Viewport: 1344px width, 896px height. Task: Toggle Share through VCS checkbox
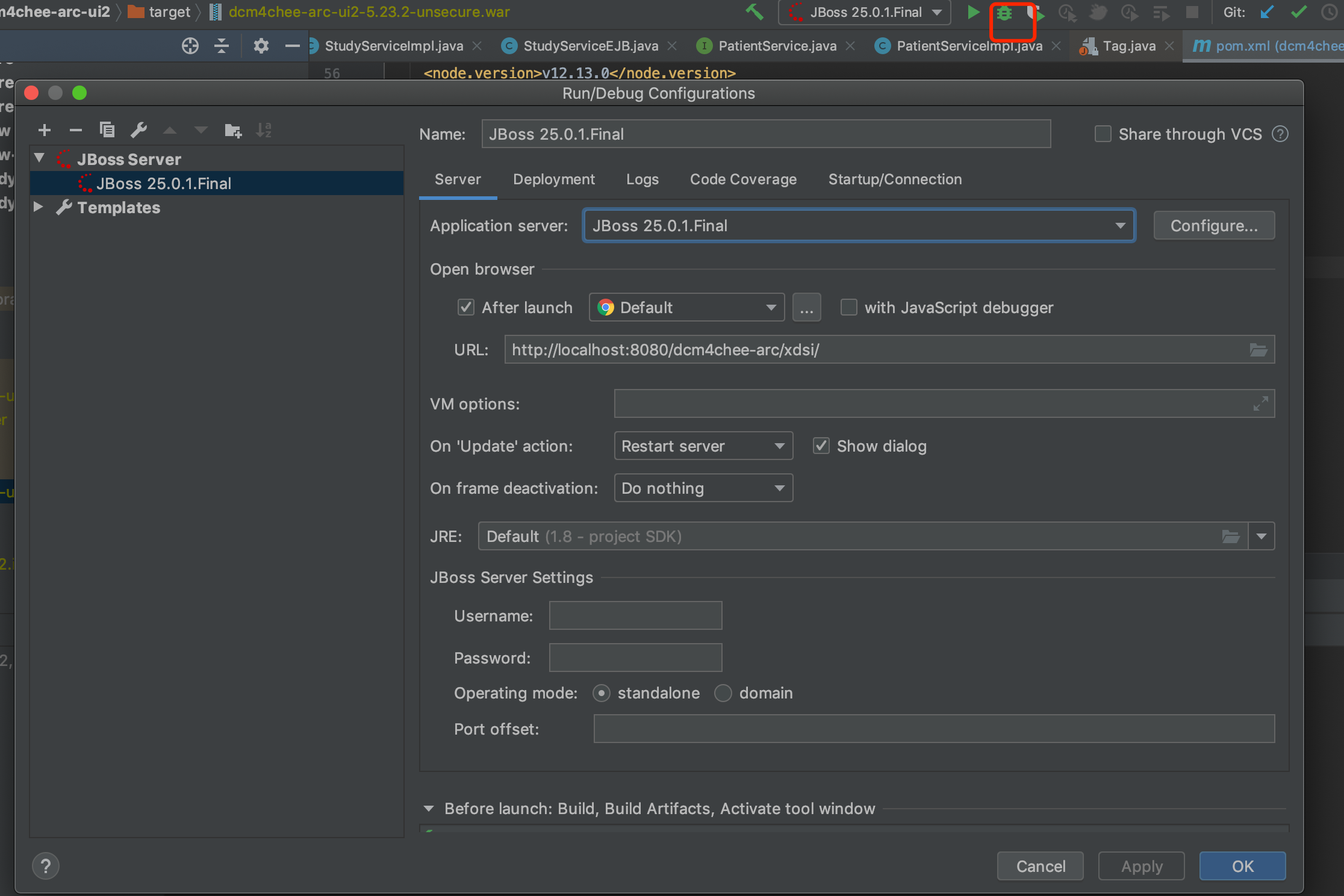pyautogui.click(x=1103, y=134)
